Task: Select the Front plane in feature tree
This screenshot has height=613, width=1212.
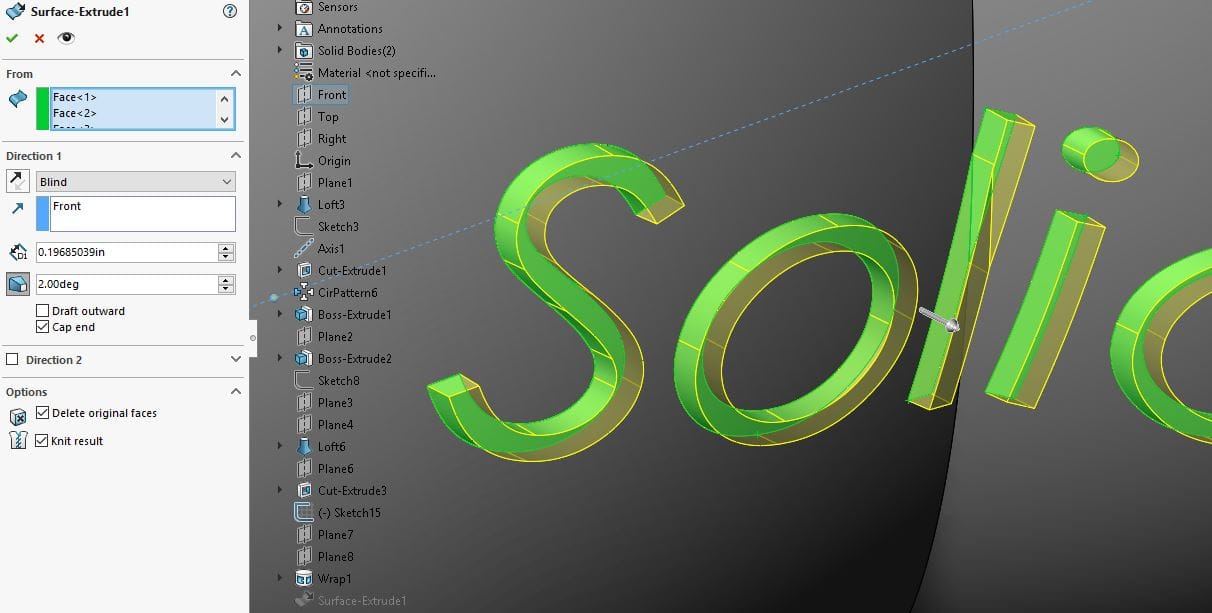Action: click(x=331, y=95)
